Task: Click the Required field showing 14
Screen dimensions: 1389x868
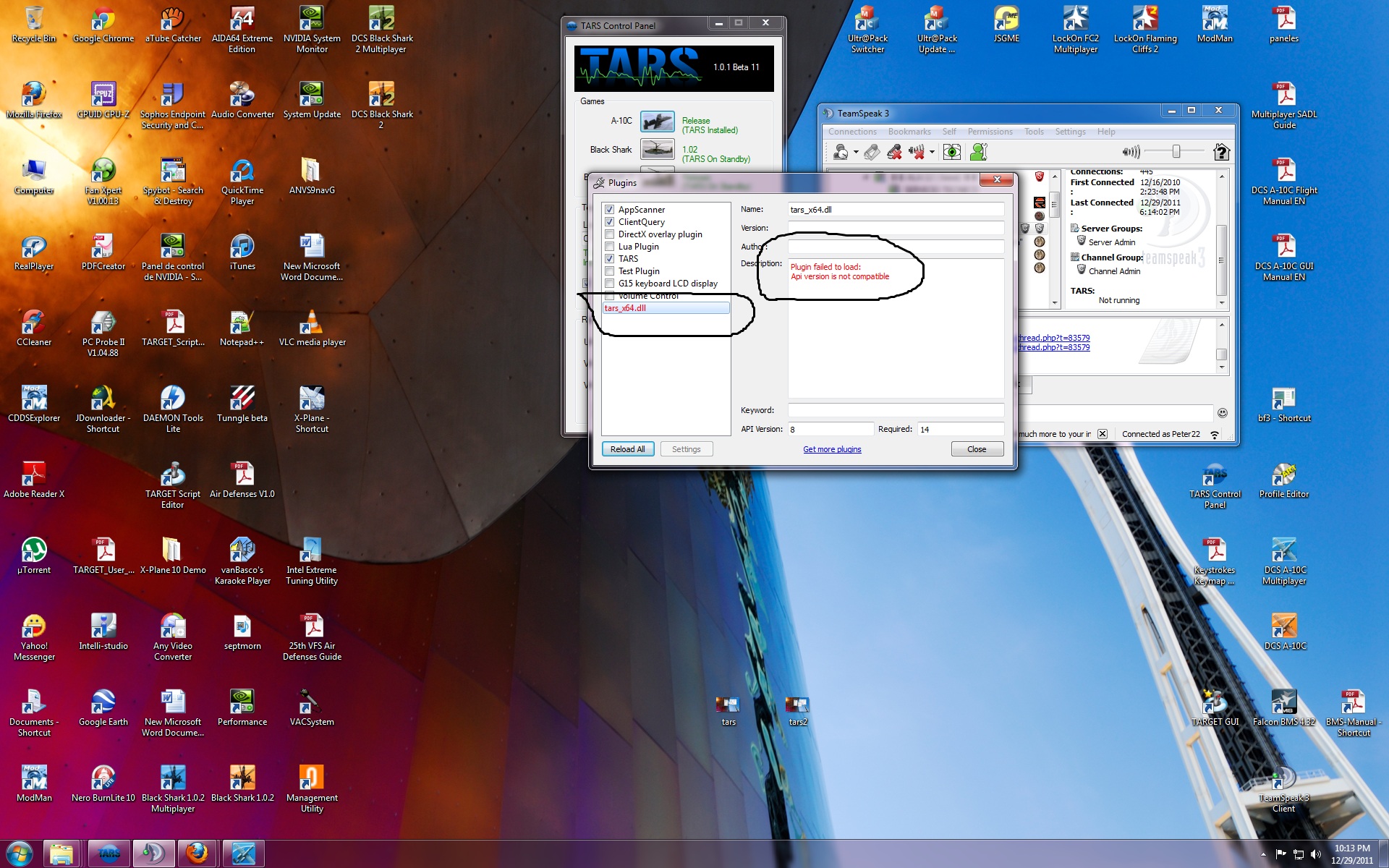Action: tap(960, 429)
